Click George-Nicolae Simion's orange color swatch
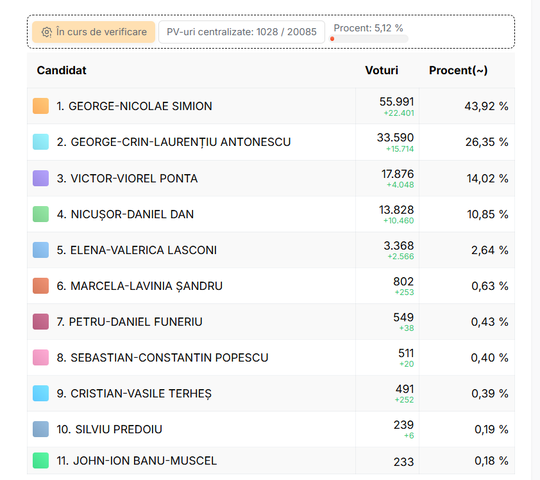This screenshot has height=480, width=540. 41,106
